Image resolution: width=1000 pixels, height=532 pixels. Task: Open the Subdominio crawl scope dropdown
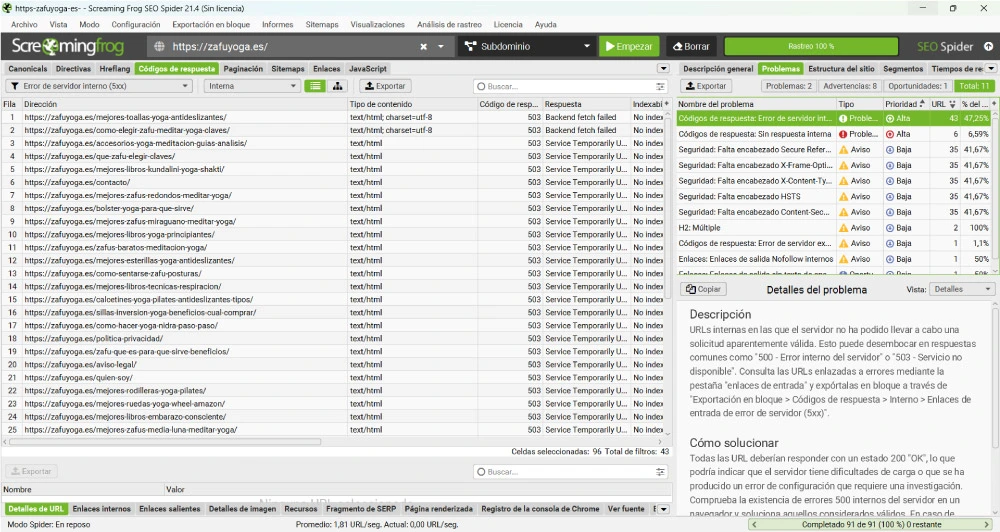pos(527,47)
